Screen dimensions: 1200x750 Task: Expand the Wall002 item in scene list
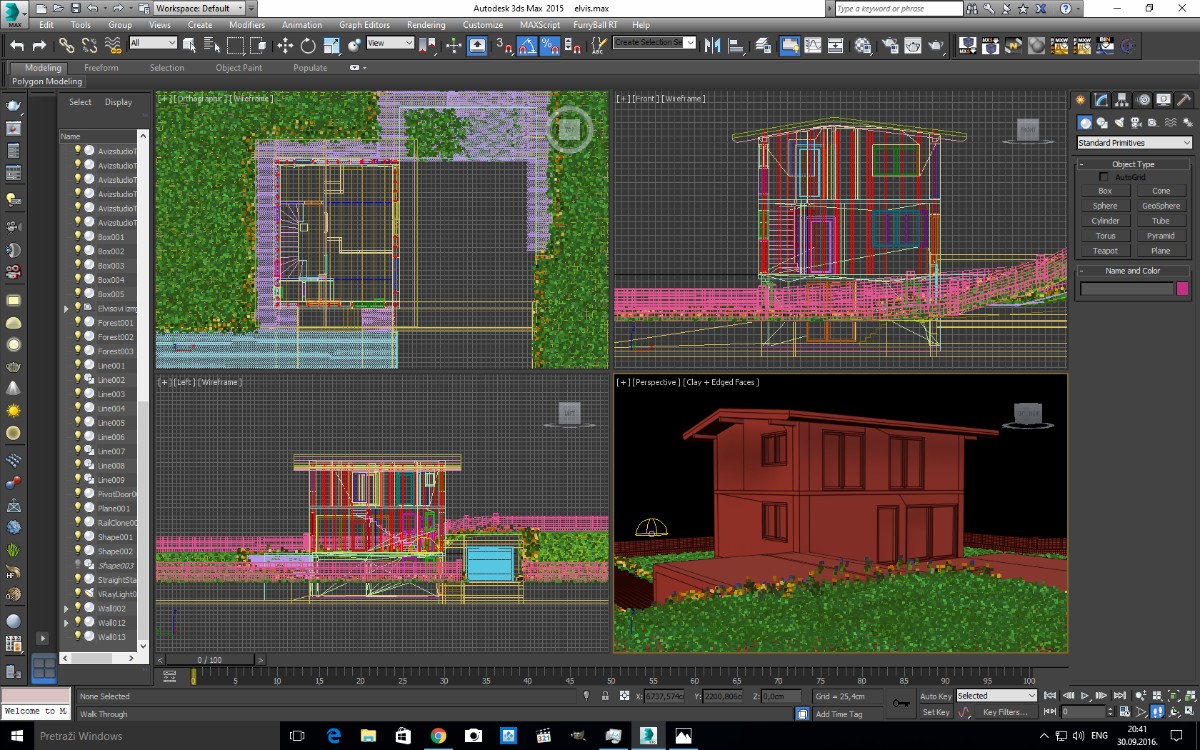[66, 608]
